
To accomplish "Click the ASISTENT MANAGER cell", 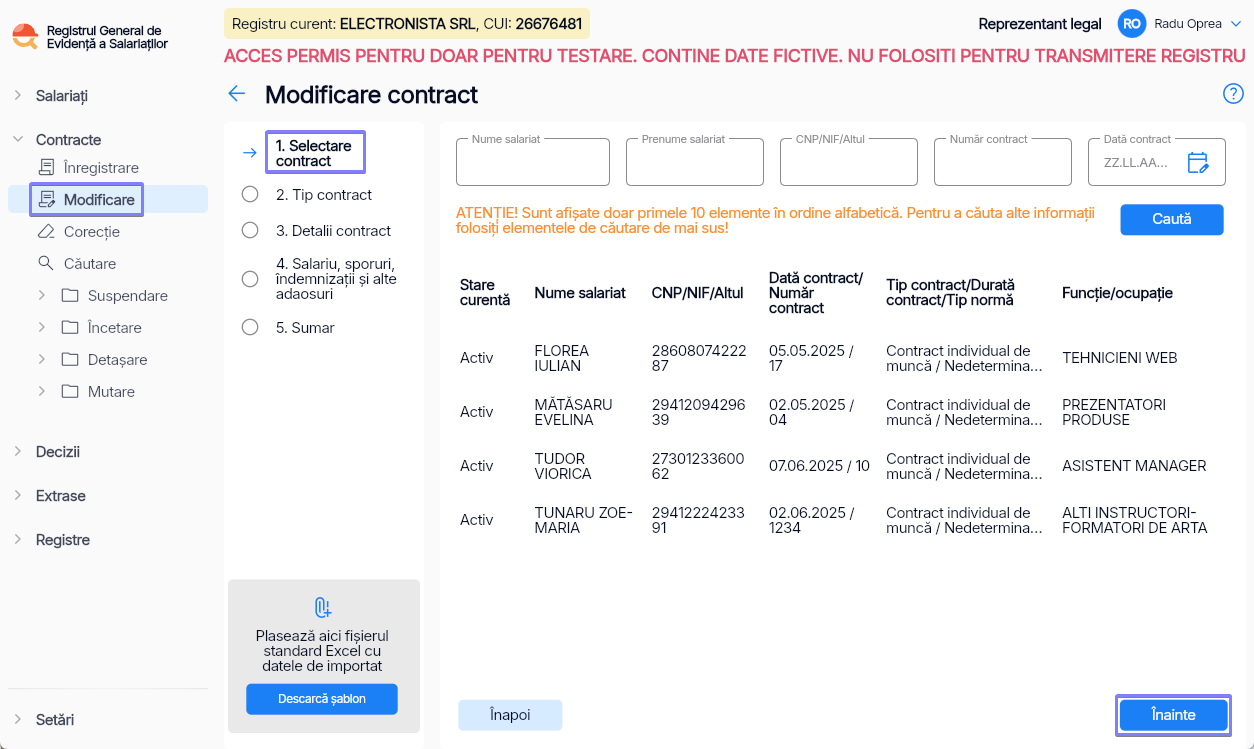I will (x=1134, y=466).
